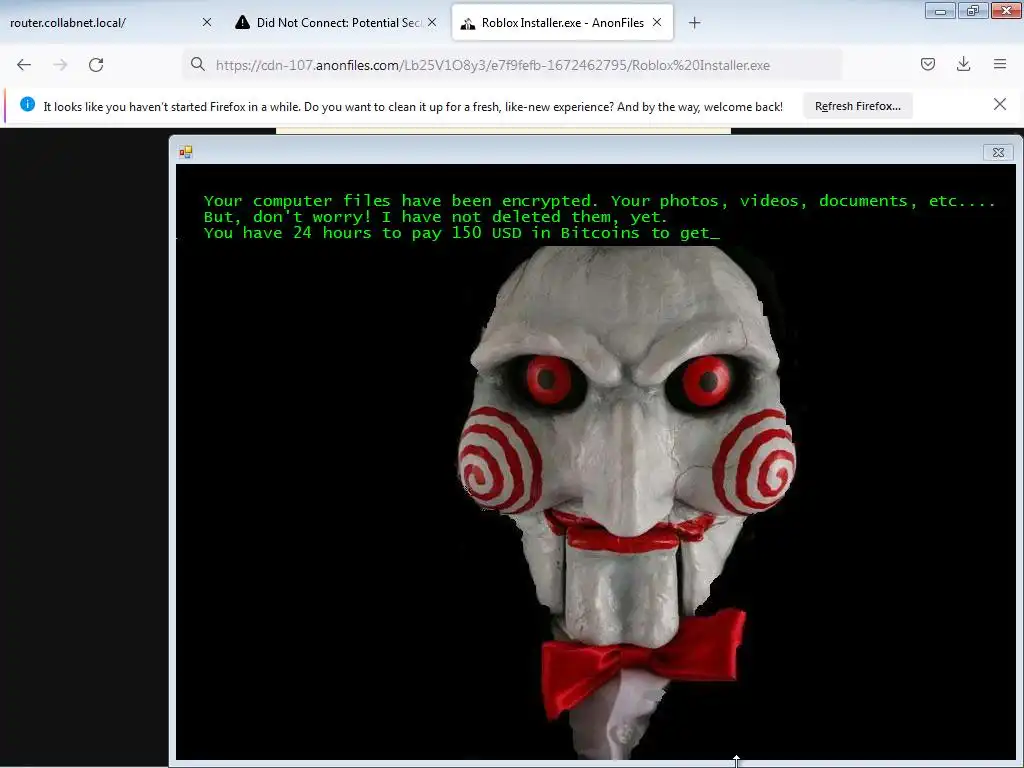Go back to the previous page
The width and height of the screenshot is (1024, 768).
pyautogui.click(x=24, y=65)
